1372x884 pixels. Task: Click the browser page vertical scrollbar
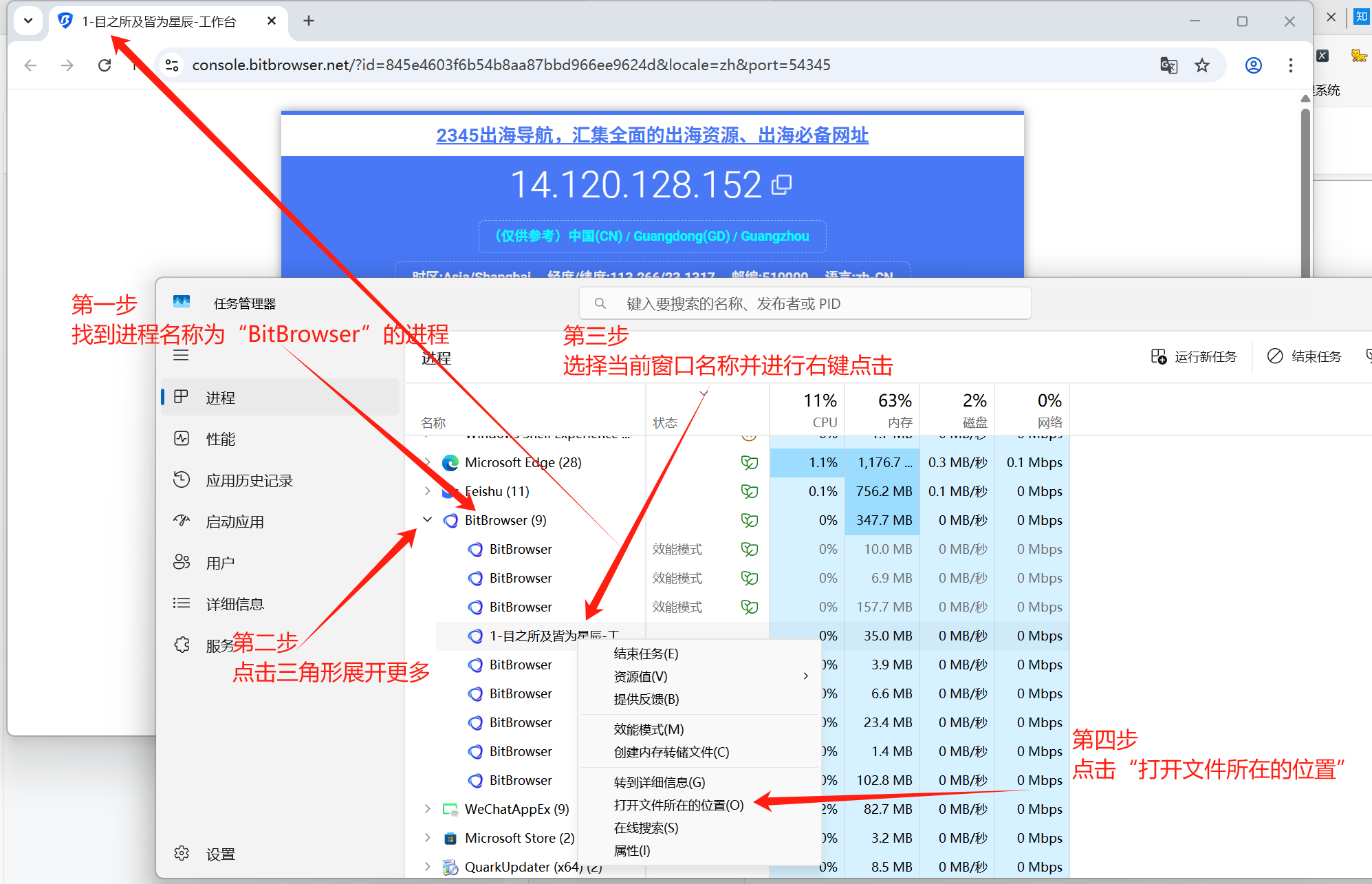[x=1305, y=193]
